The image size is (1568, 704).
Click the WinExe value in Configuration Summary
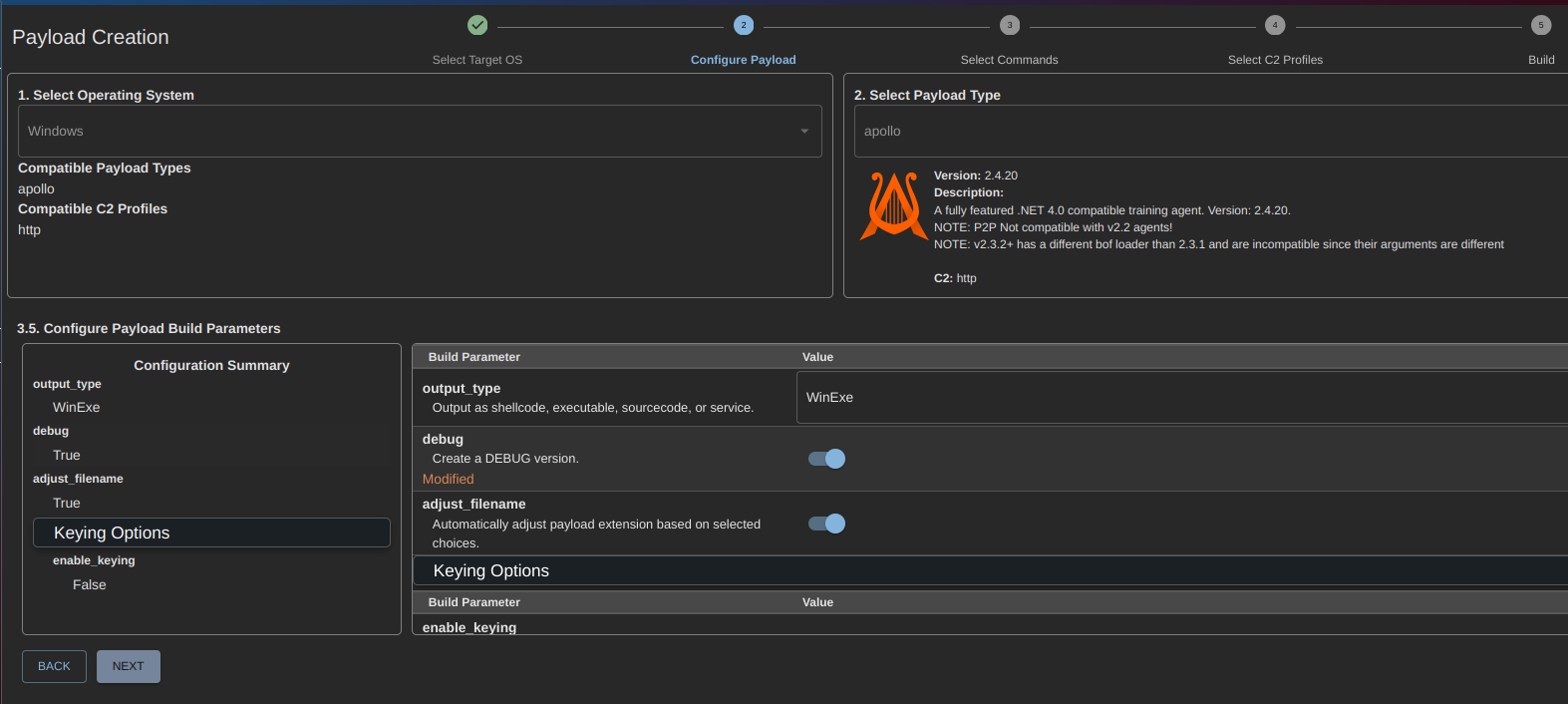(77, 407)
